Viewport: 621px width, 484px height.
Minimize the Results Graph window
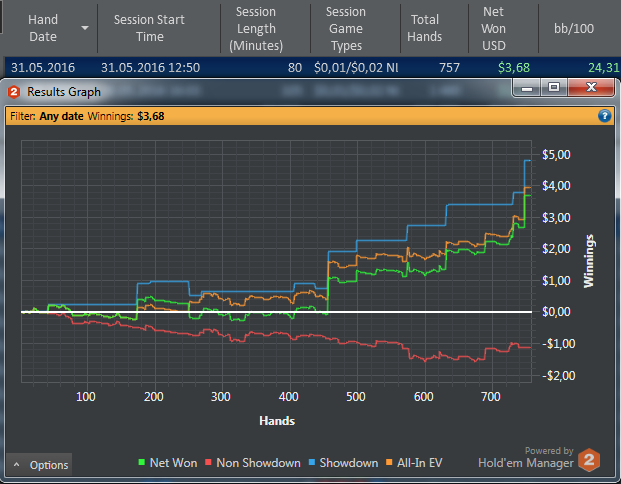click(x=526, y=88)
